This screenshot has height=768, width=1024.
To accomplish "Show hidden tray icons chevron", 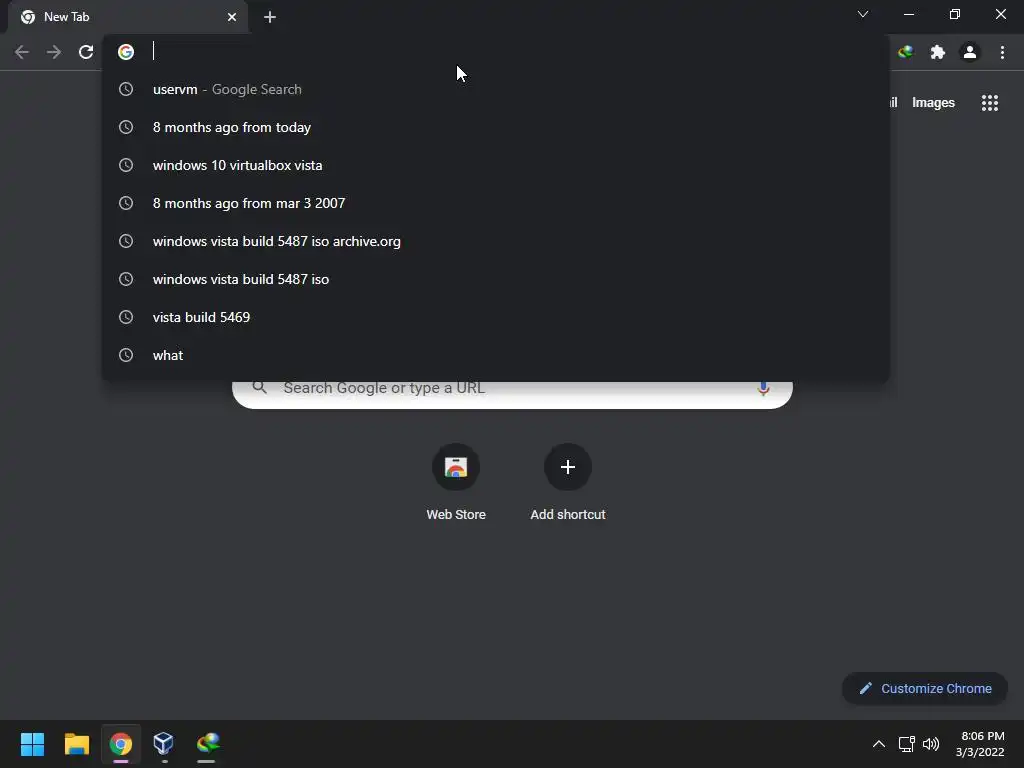I will (879, 744).
